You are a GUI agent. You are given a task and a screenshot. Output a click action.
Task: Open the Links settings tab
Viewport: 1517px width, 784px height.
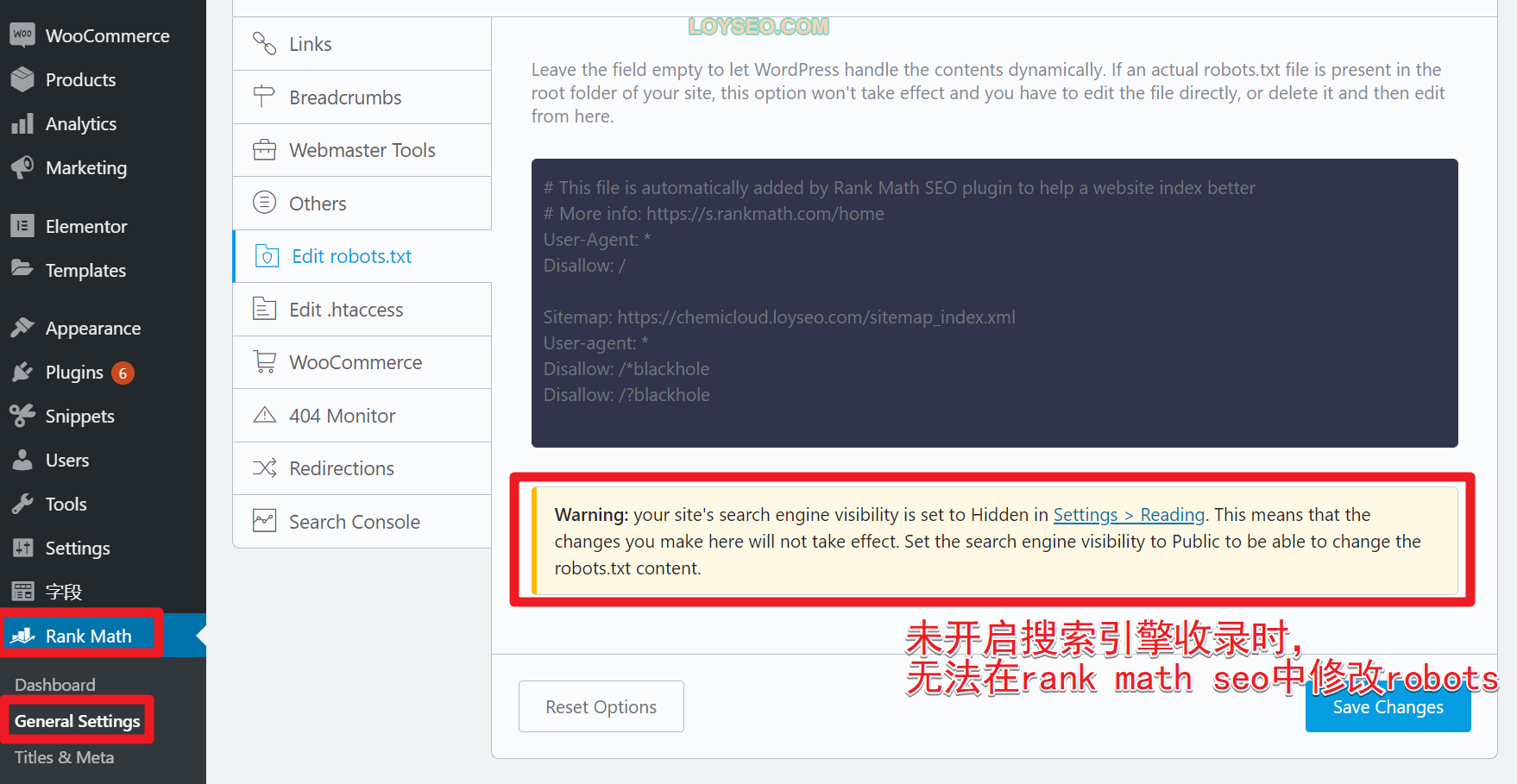(x=362, y=44)
